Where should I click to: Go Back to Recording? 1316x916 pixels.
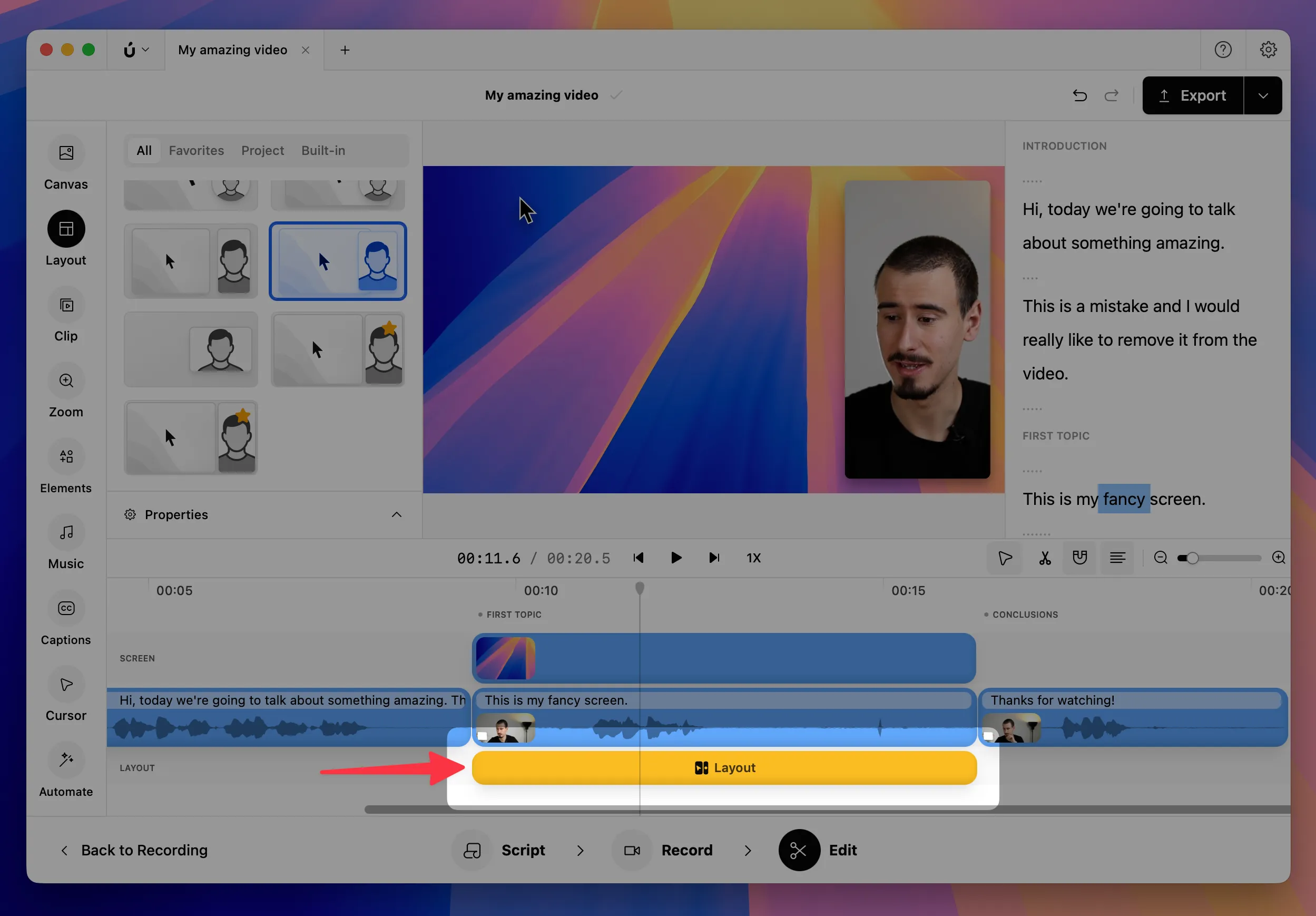[133, 850]
